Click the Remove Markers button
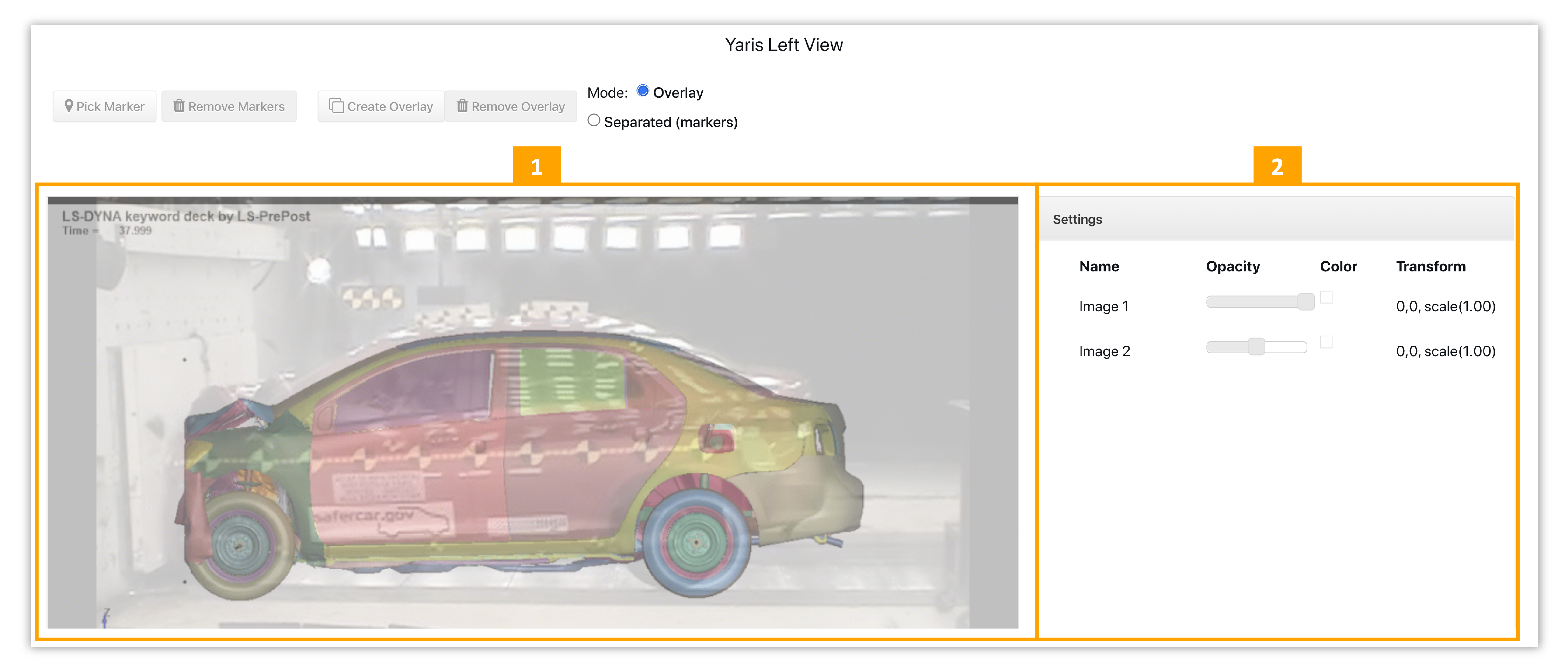The image size is (1568, 672). [x=229, y=106]
